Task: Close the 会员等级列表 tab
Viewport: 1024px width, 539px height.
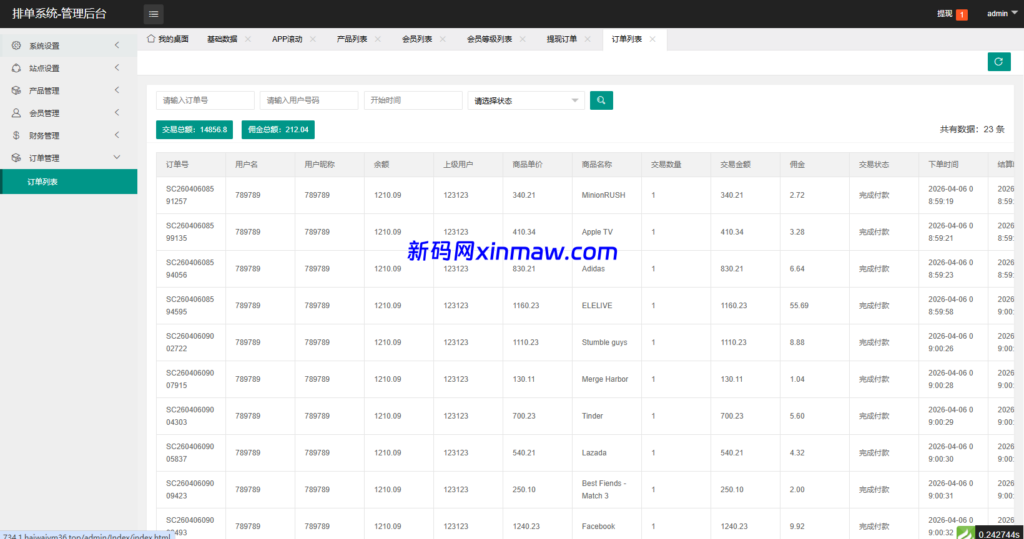Action: click(522, 39)
